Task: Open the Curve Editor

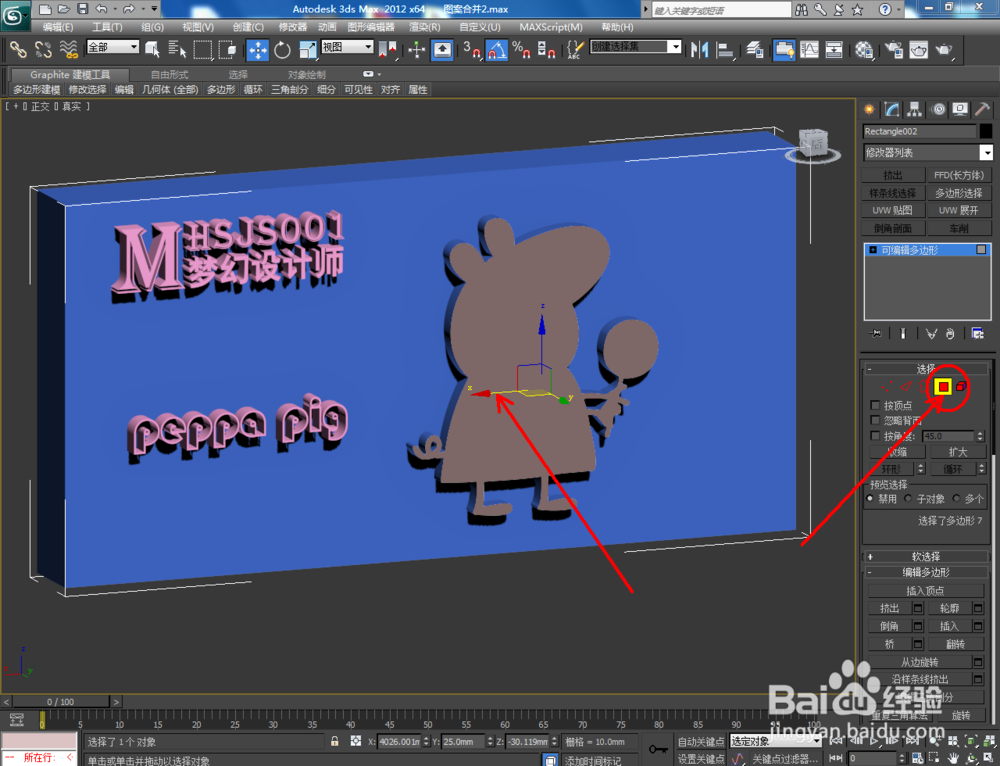Action: click(809, 49)
